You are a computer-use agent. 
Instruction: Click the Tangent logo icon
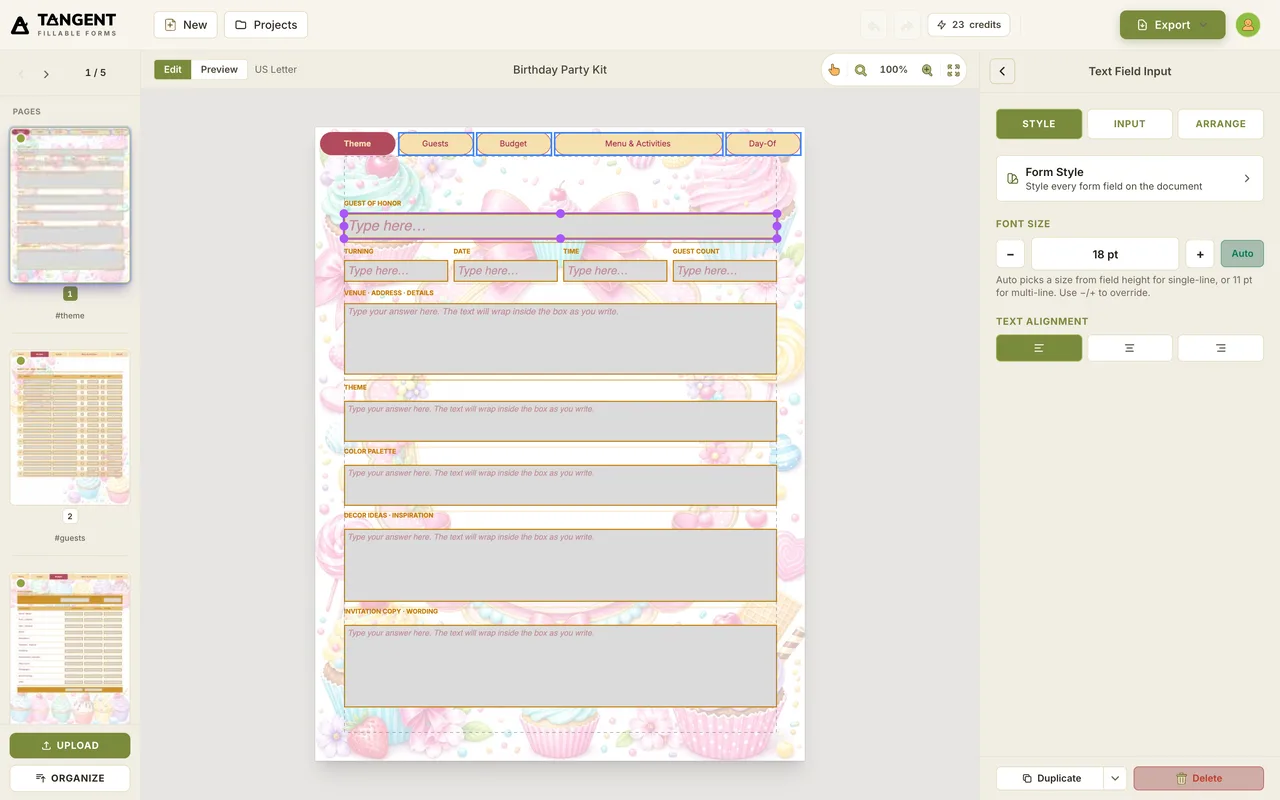(x=20, y=25)
